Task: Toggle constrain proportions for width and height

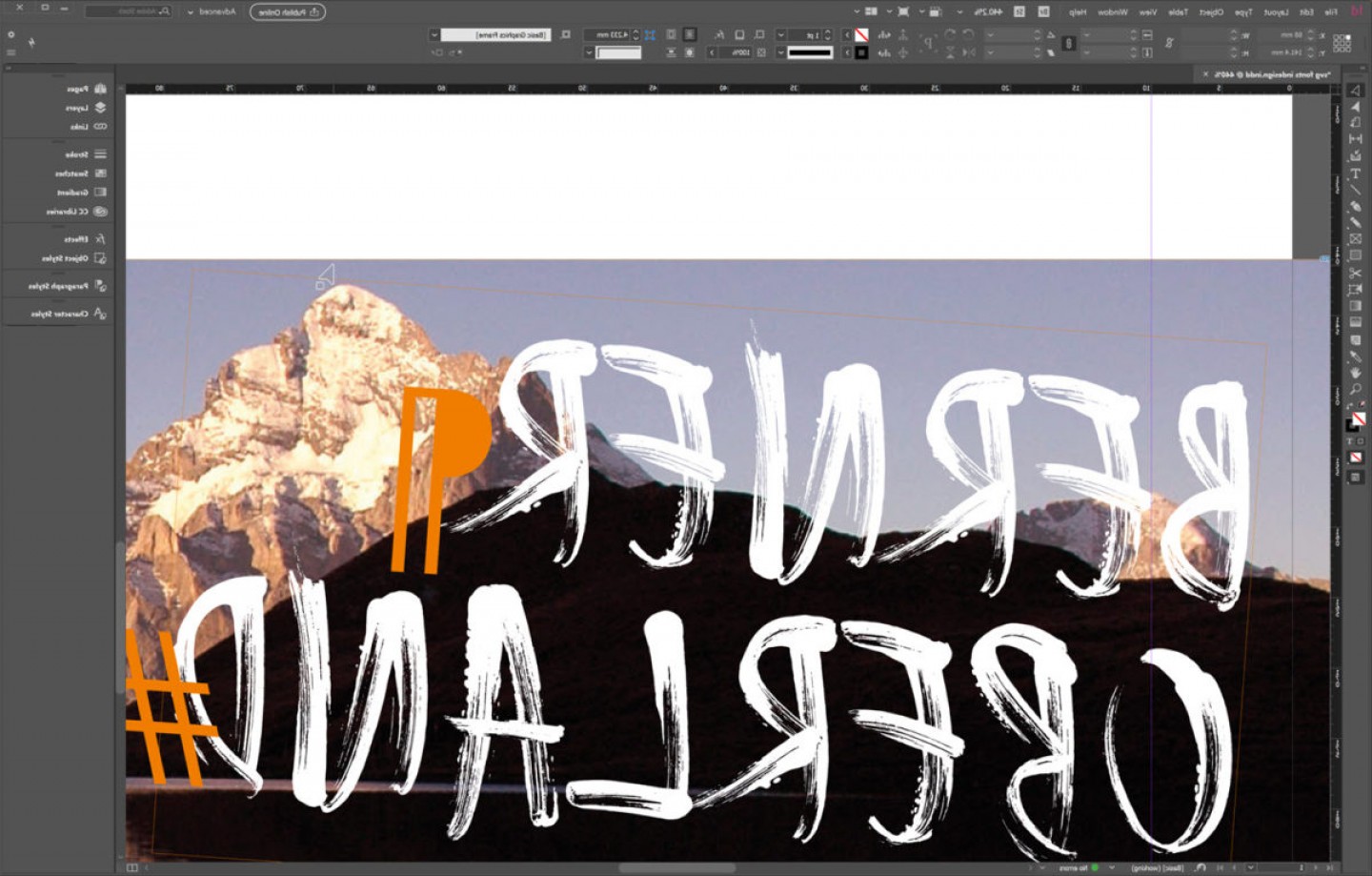Action: click(1170, 43)
